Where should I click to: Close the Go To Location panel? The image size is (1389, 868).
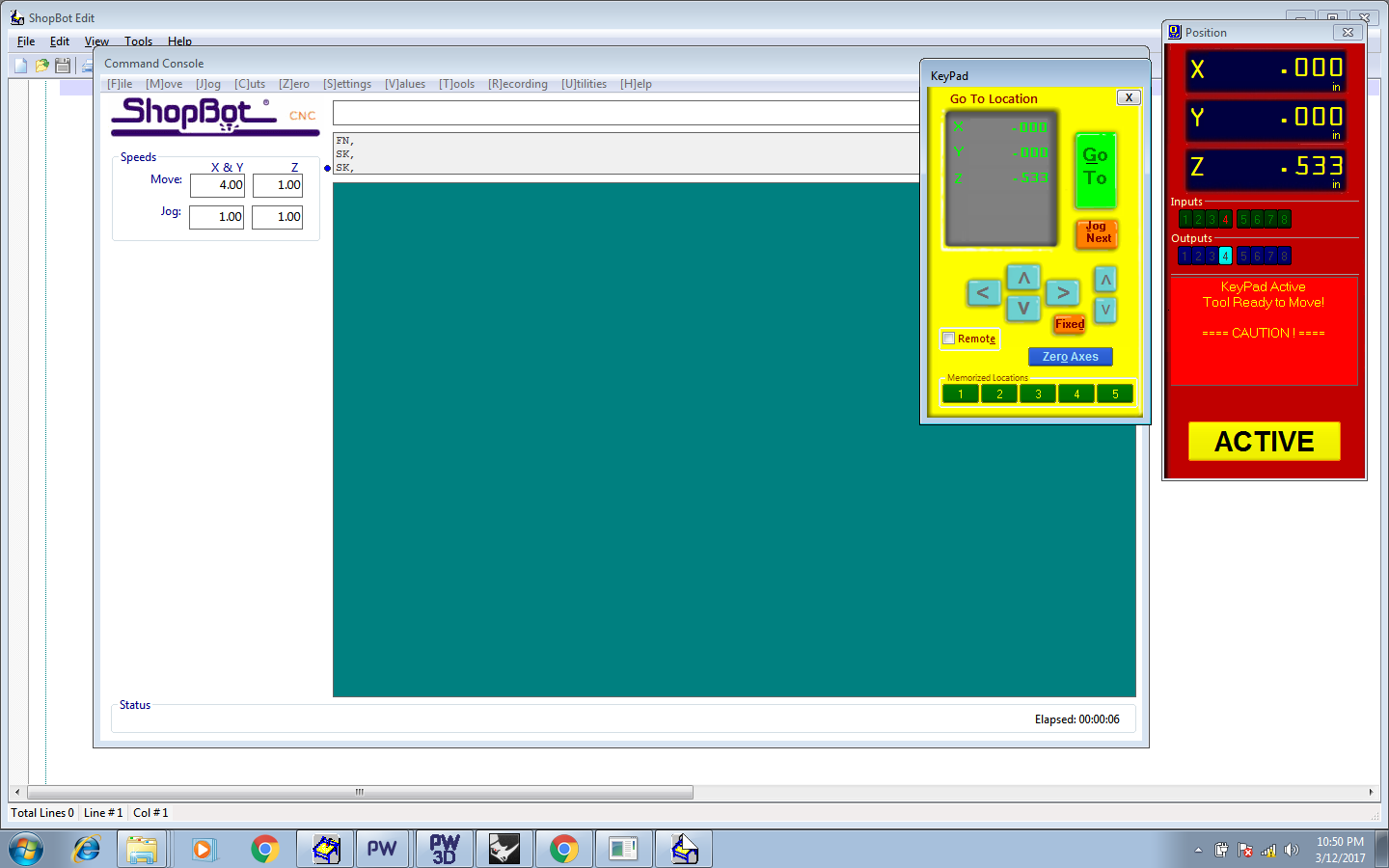click(x=1129, y=97)
